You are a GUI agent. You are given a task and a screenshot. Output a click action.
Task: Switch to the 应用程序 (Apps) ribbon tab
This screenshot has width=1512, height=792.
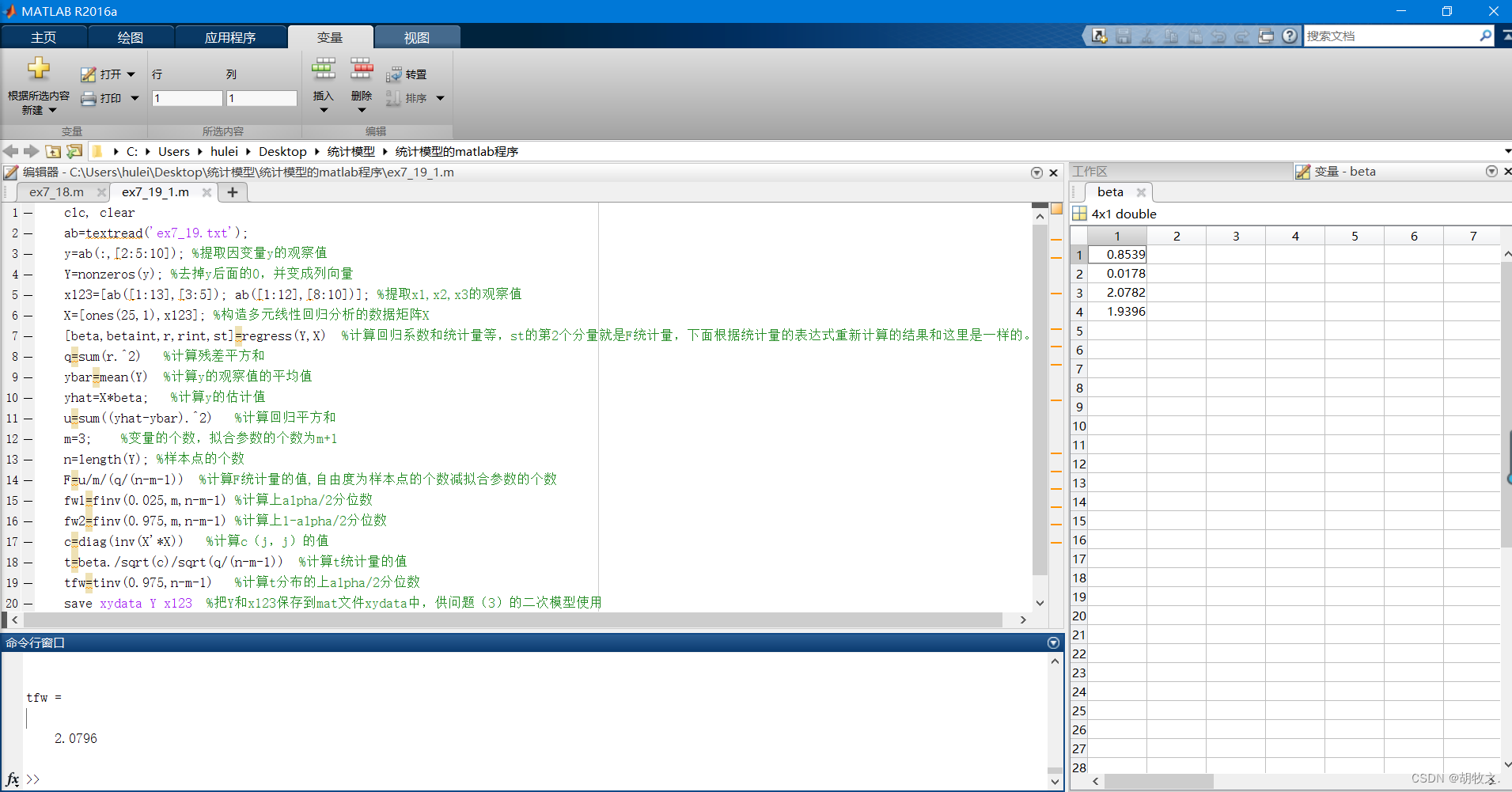(230, 37)
